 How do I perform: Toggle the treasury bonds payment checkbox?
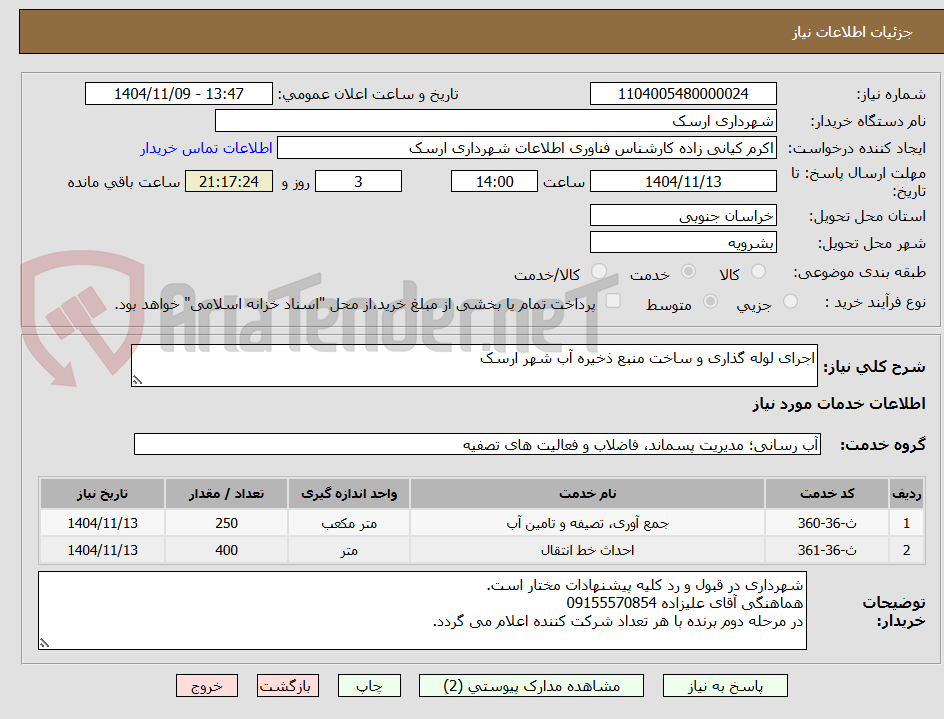(x=613, y=300)
